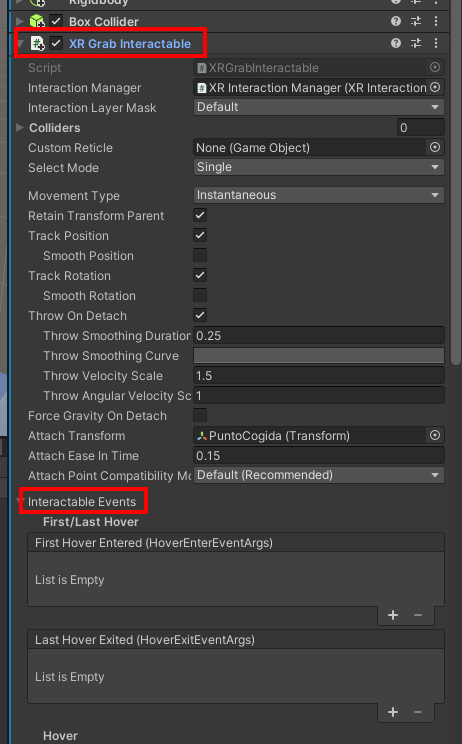This screenshot has height=744, width=462.
Task: Click the XR Grab Interactable script icon
Action: click(x=37, y=44)
